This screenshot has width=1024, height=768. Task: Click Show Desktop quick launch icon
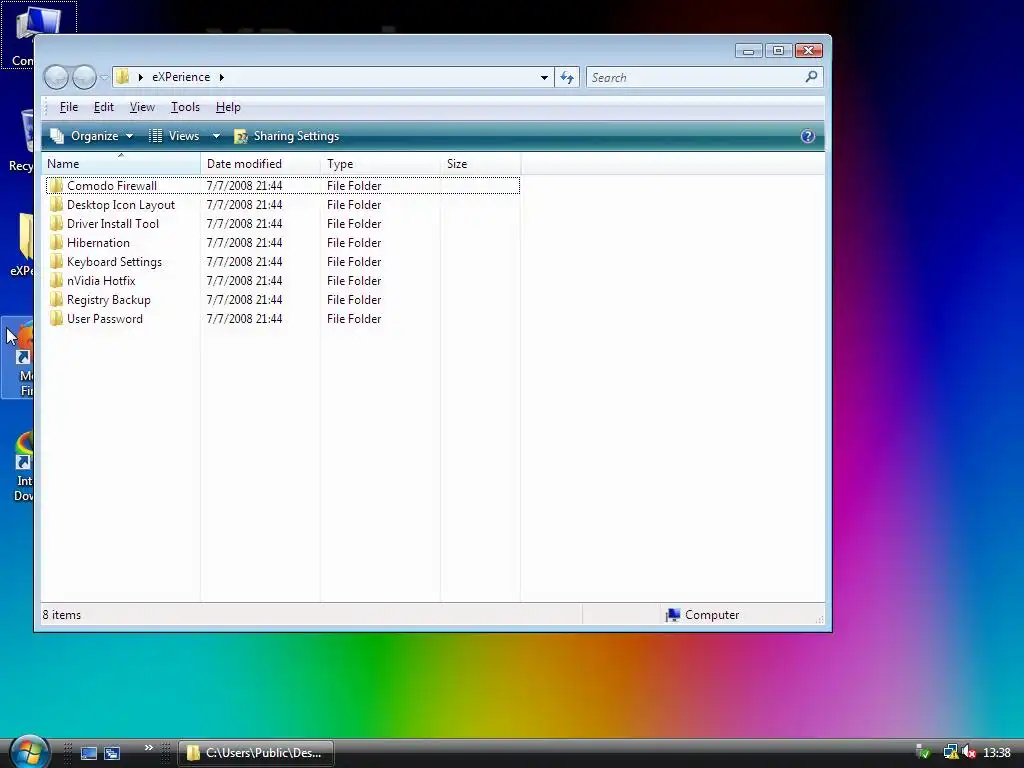pyautogui.click(x=89, y=753)
